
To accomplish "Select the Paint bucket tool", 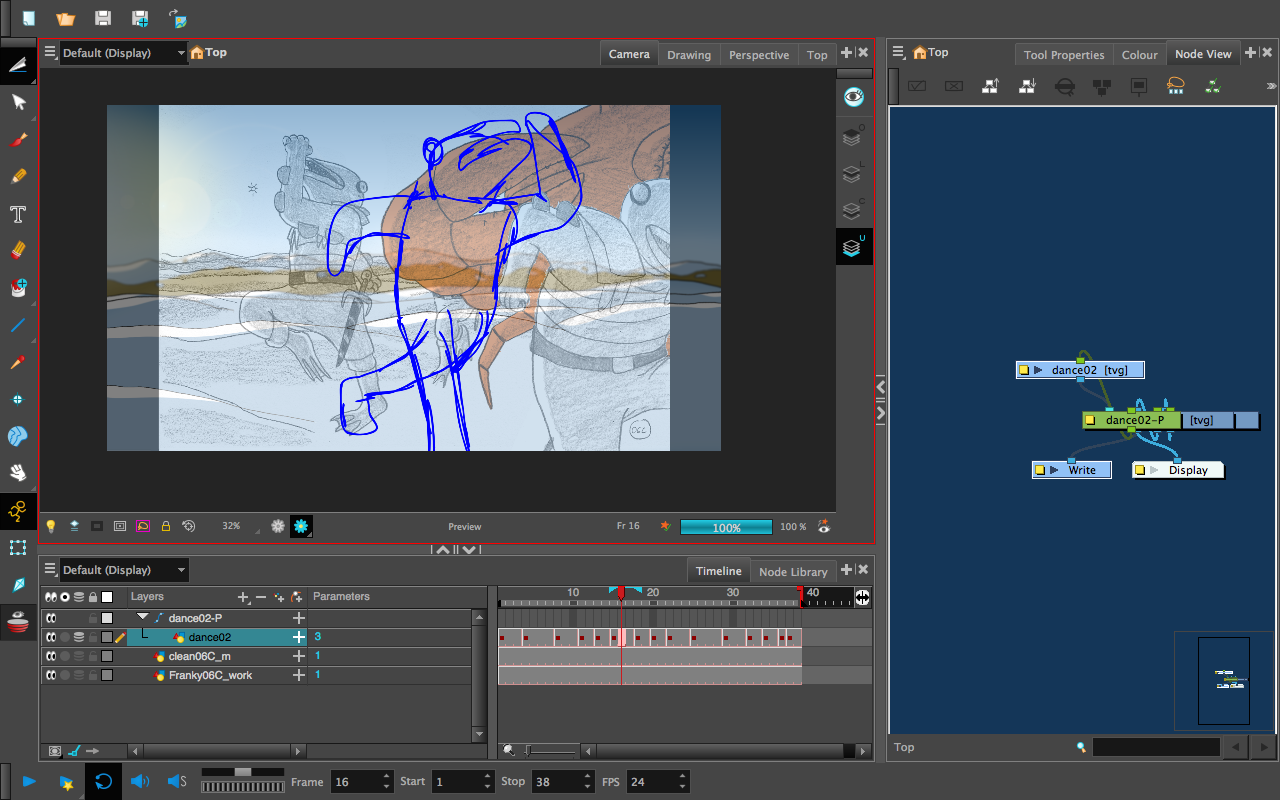I will pyautogui.click(x=18, y=288).
